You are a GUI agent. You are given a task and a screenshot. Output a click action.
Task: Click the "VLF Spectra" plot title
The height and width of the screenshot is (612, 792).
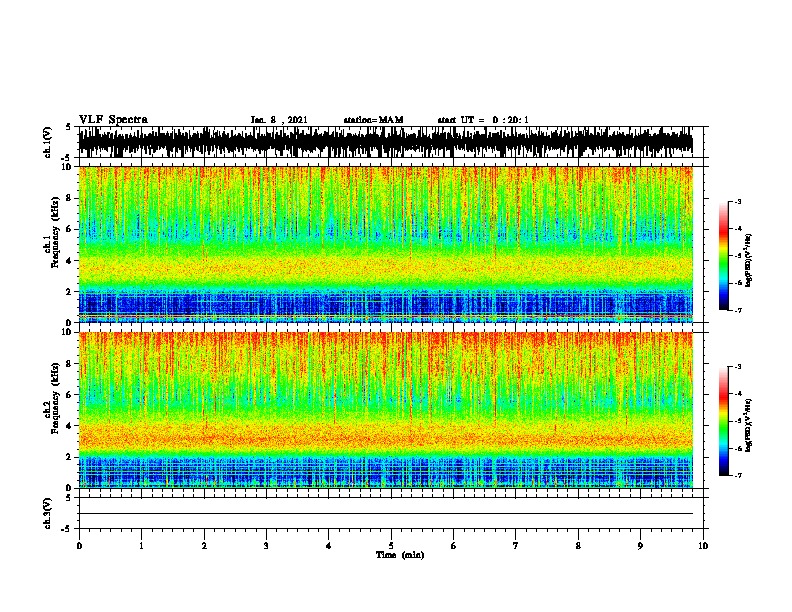click(x=113, y=120)
